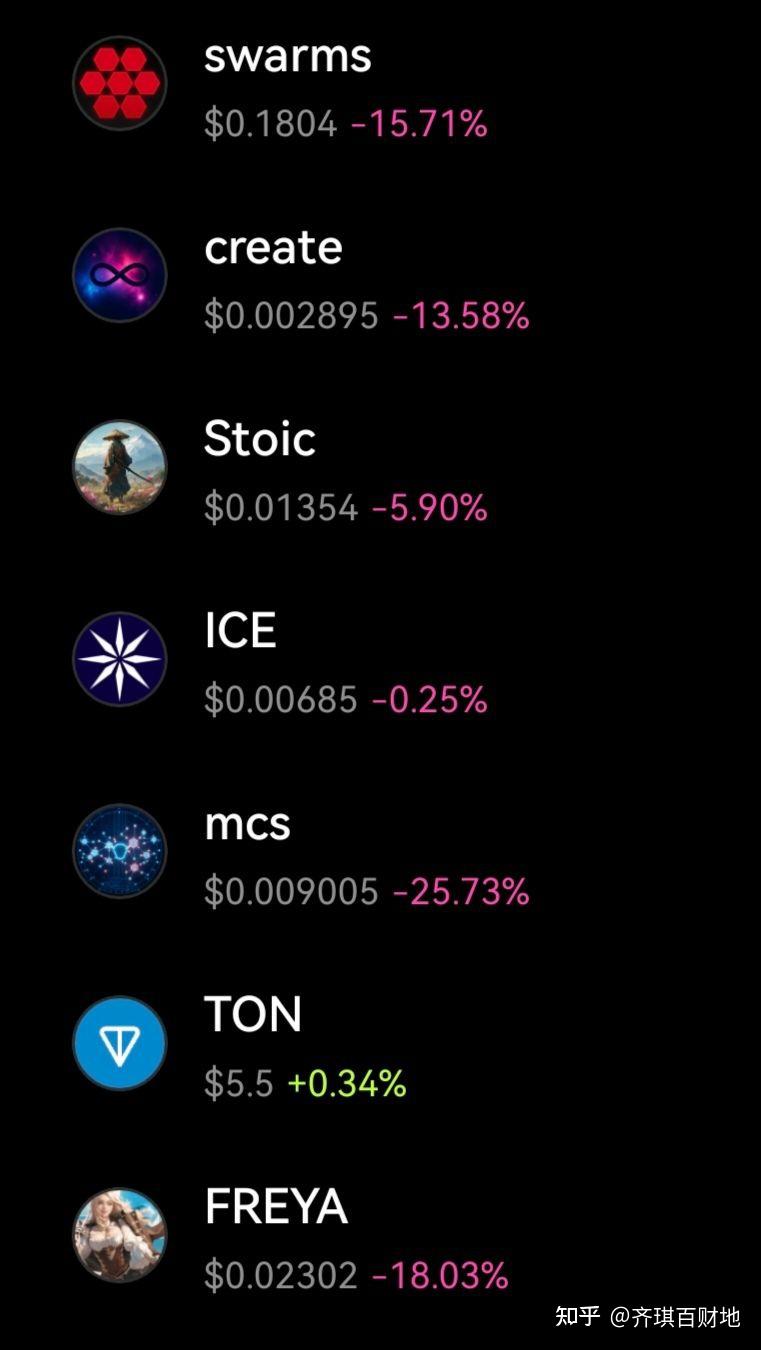The width and height of the screenshot is (761, 1350).
Task: Tap the swarms red hexagon icon
Action: [119, 83]
